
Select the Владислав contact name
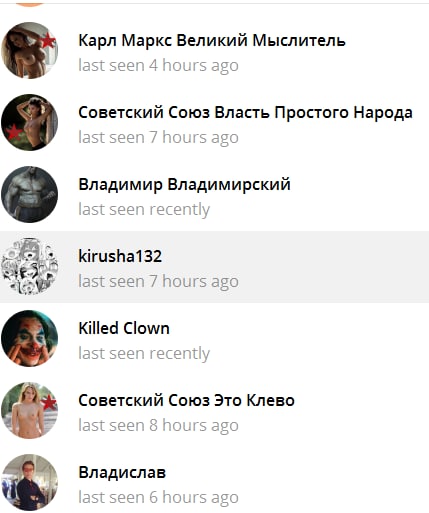tap(122, 473)
